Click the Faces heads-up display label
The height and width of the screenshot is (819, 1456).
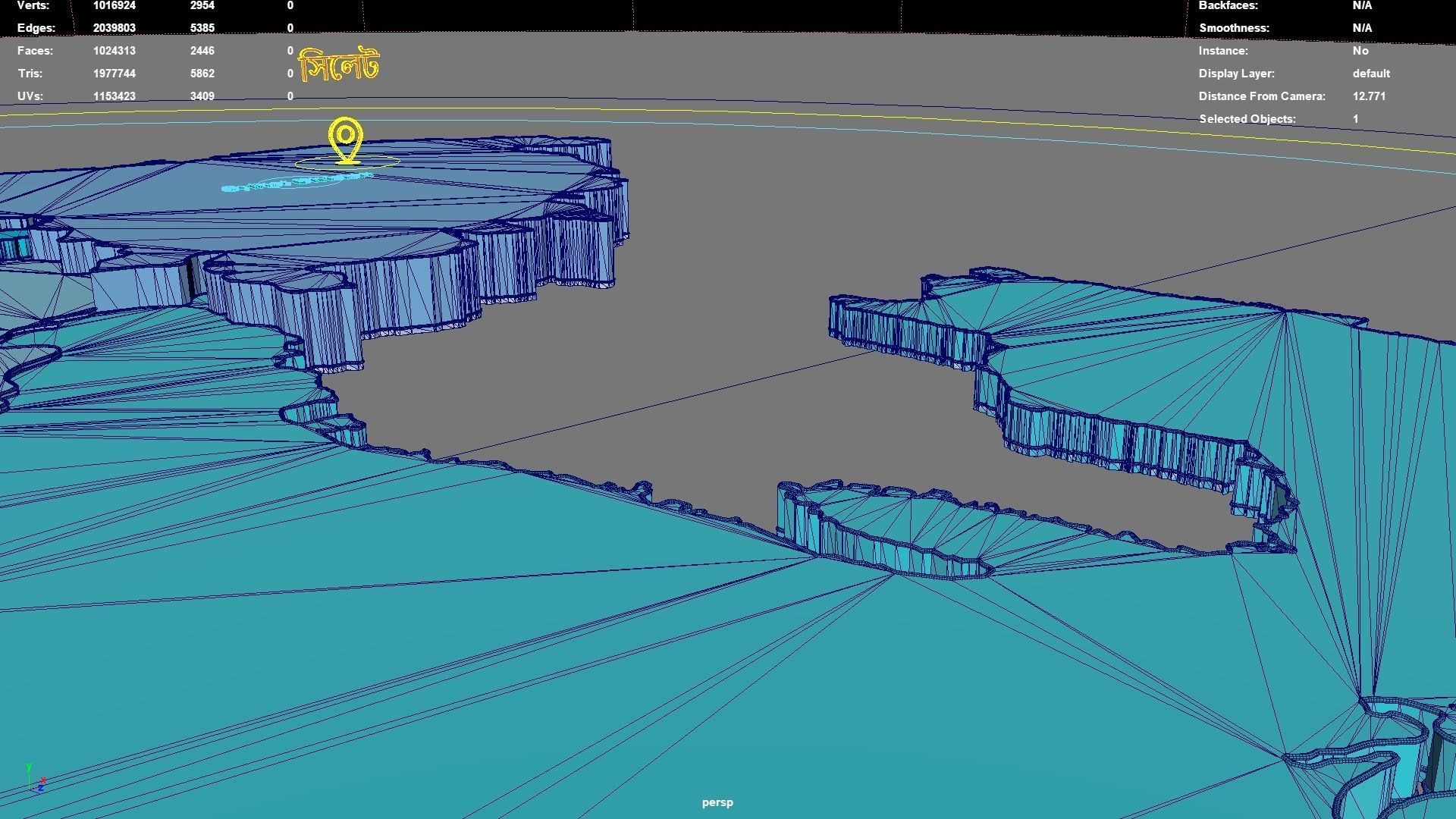tap(35, 51)
